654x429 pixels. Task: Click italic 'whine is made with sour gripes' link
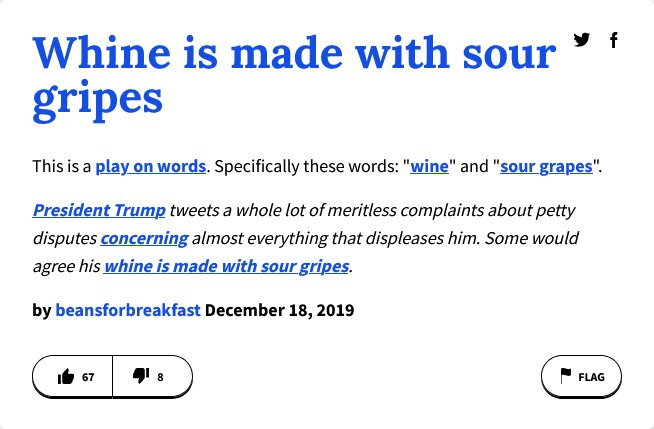(x=226, y=266)
